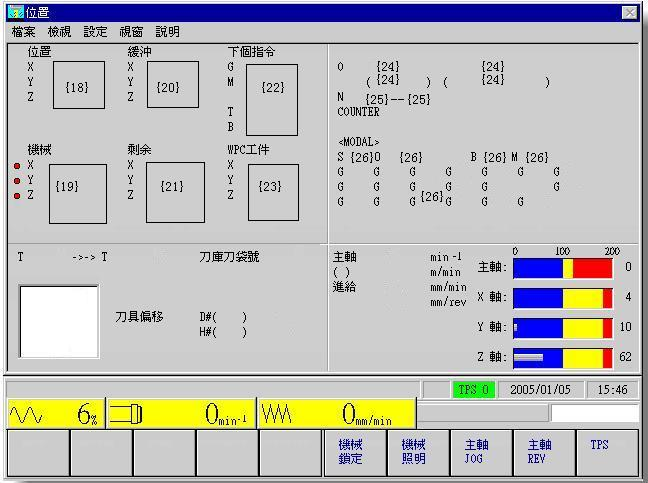The image size is (648, 483).
Task: Open the 檔案 menu
Action: 24,32
